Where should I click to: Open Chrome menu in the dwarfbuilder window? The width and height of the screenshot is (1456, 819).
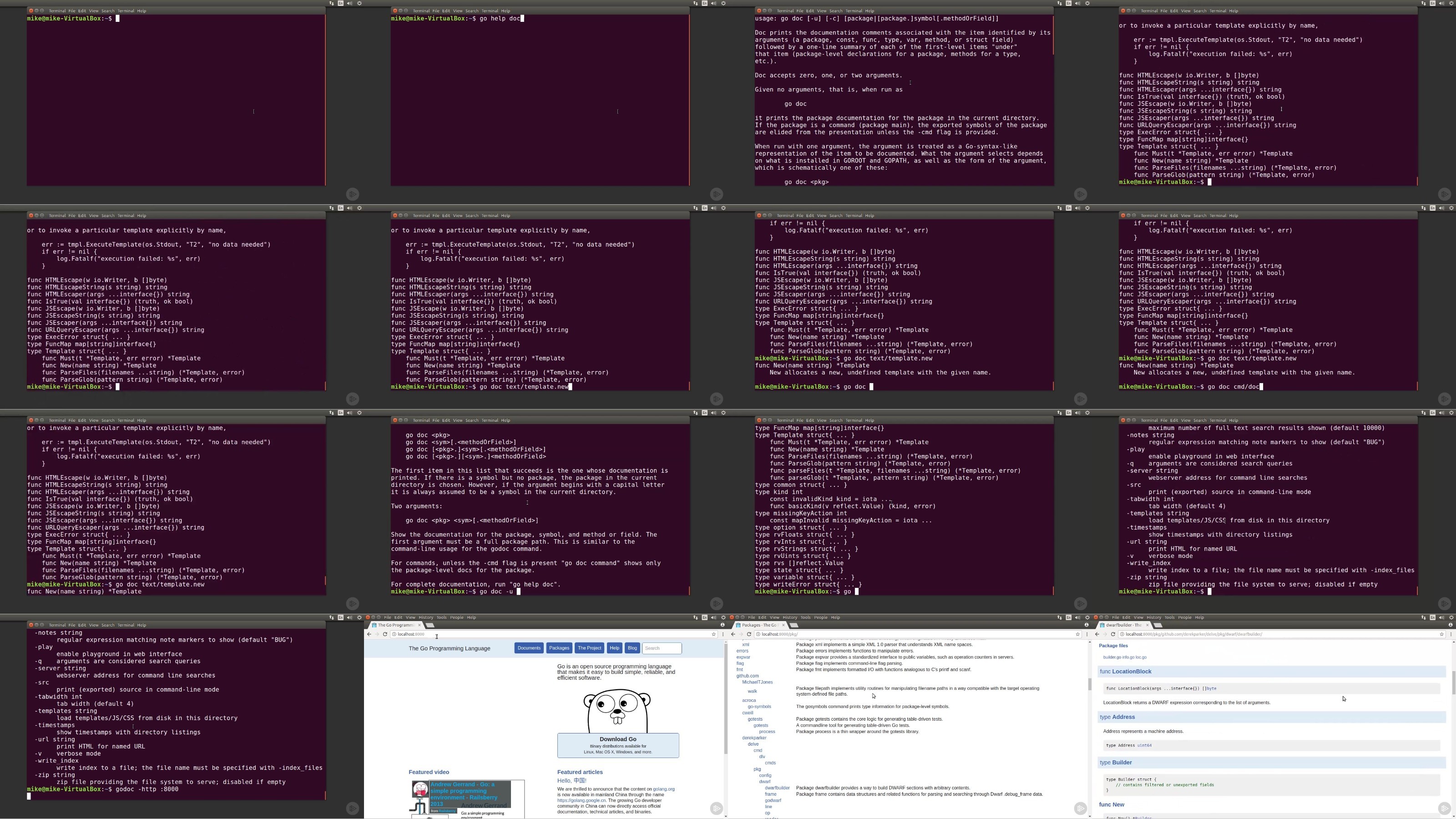tap(1451, 634)
